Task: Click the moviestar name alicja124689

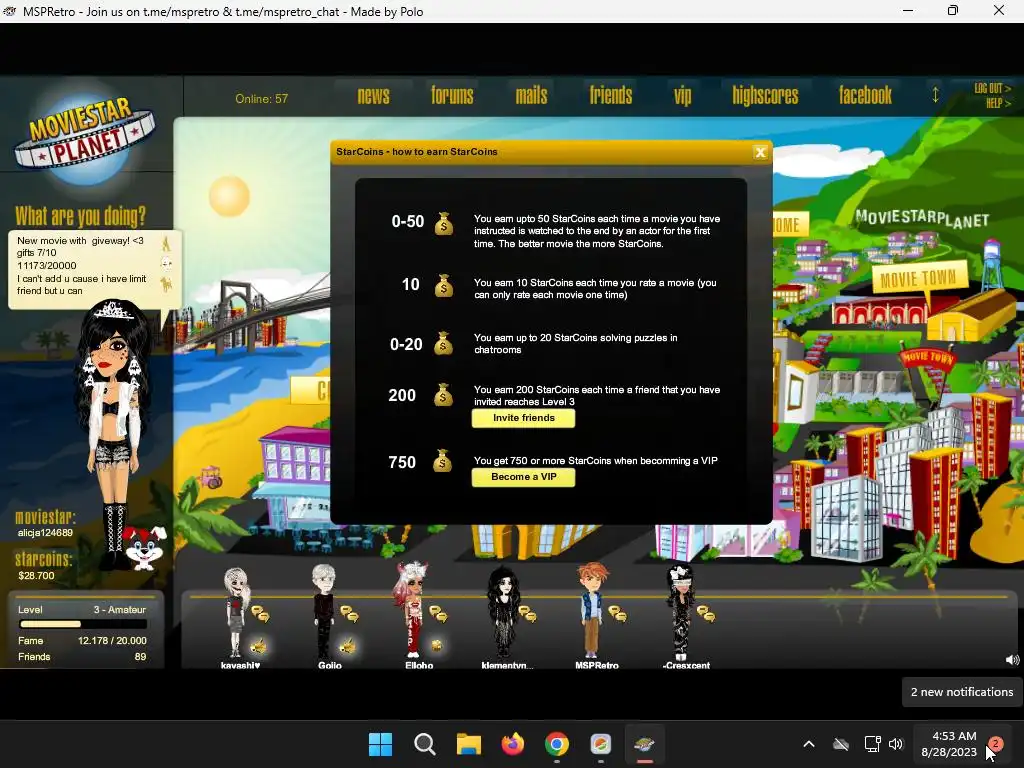Action: pos(45,533)
